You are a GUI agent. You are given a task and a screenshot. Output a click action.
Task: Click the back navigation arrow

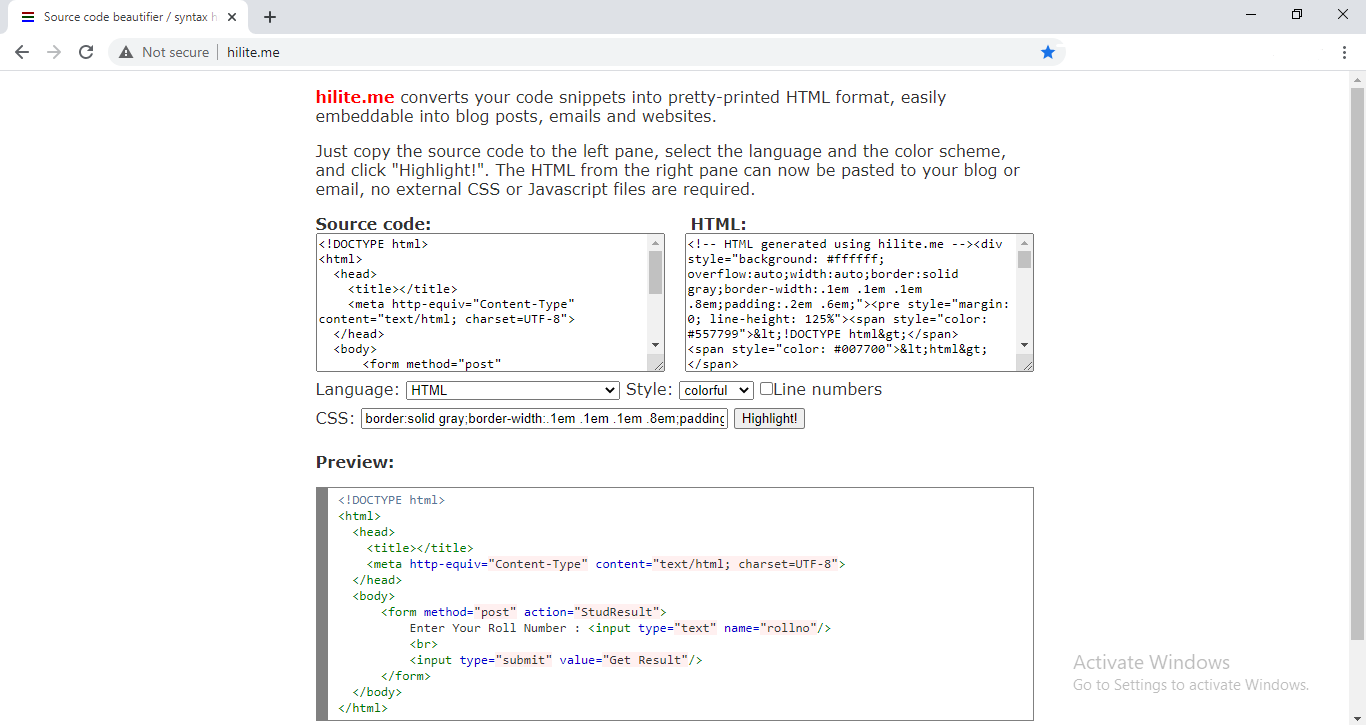tap(22, 51)
